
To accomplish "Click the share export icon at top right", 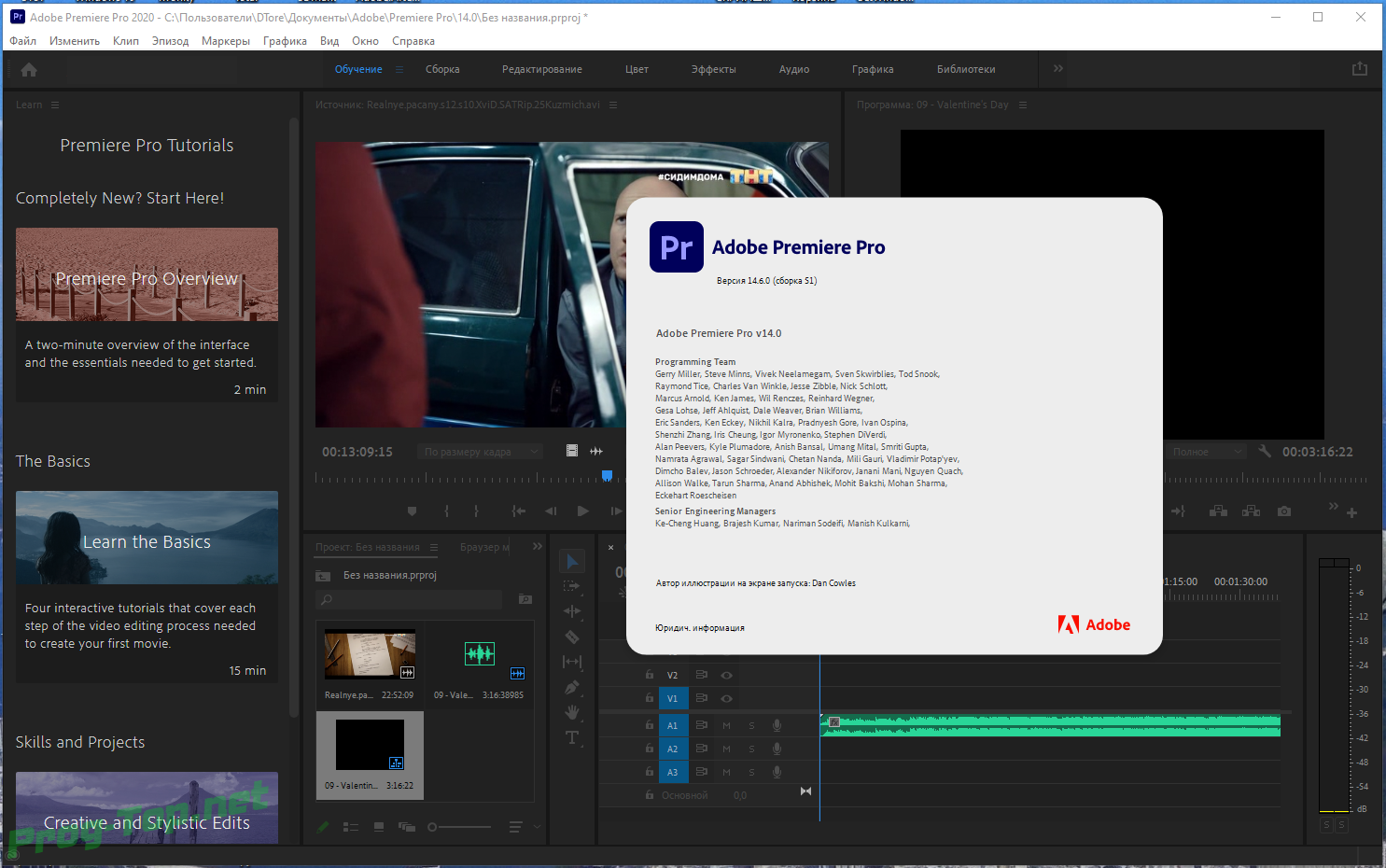I will click(x=1360, y=69).
